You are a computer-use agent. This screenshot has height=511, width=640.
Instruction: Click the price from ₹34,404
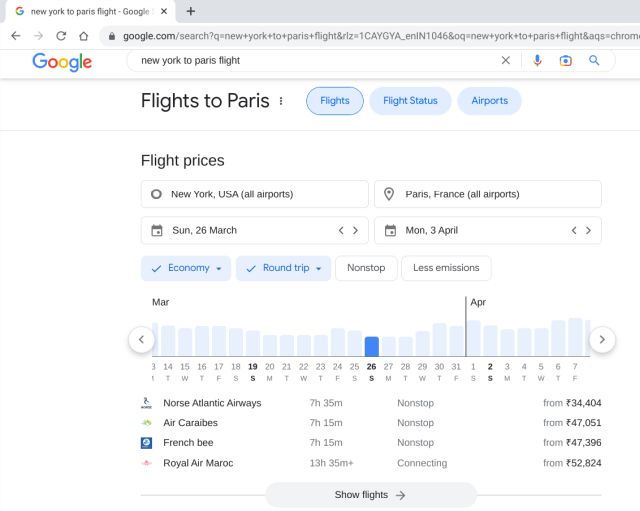coord(572,403)
